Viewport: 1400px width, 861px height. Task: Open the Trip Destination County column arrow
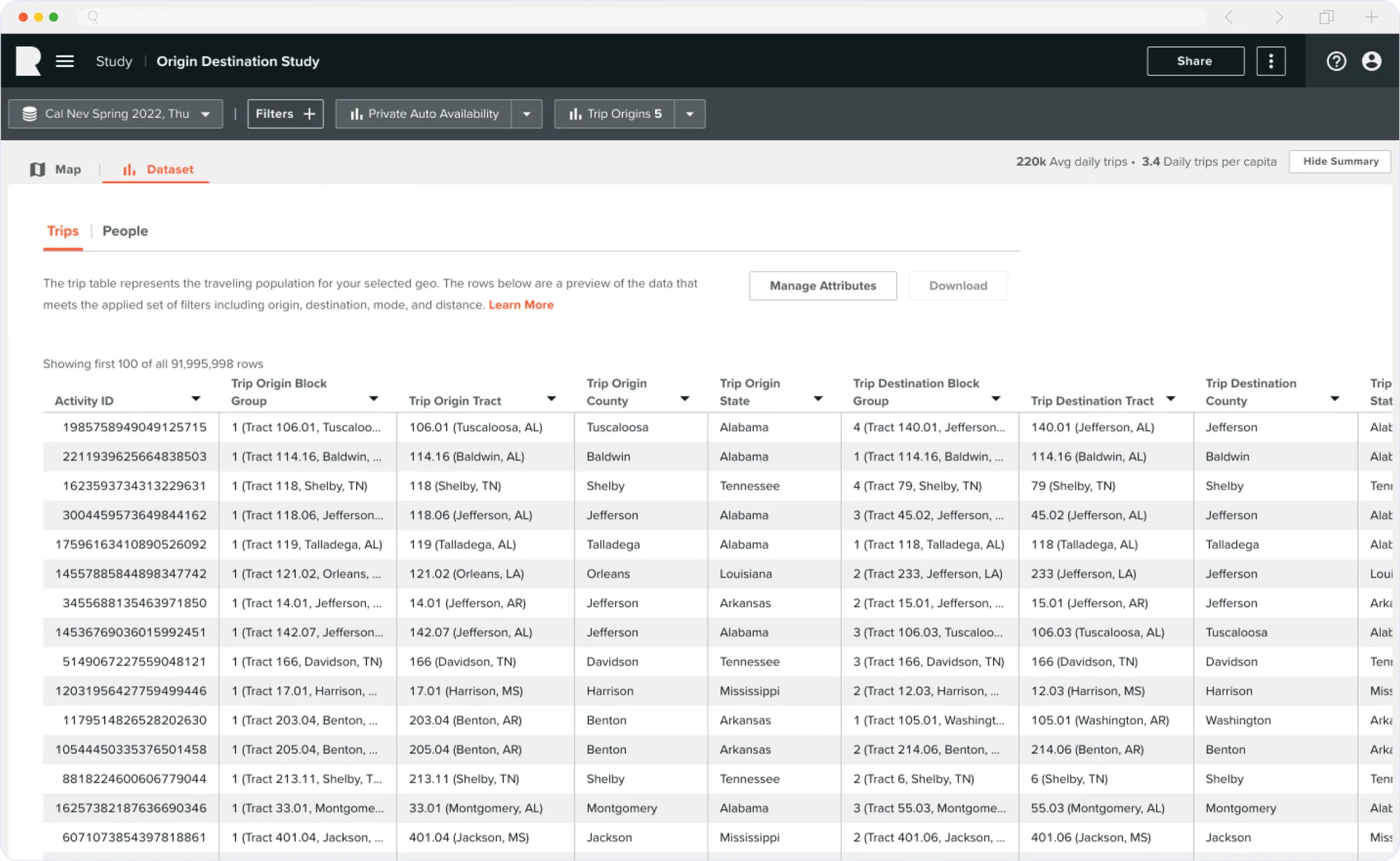pos(1335,399)
